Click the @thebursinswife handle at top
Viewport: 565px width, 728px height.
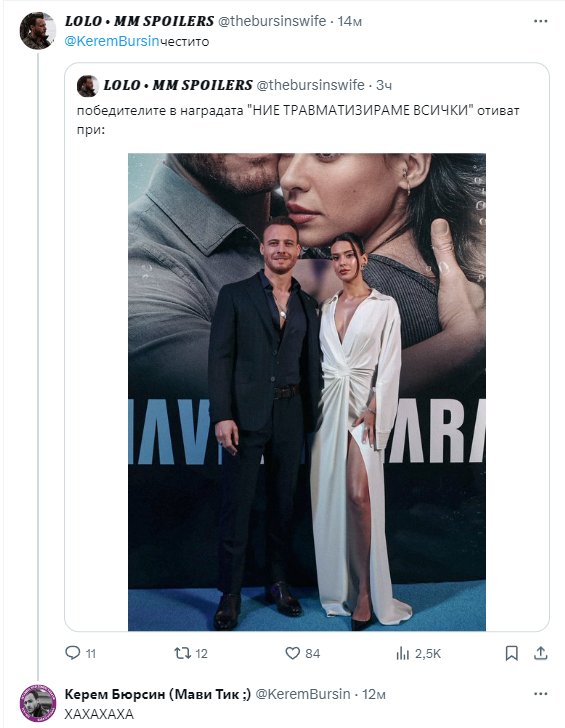pos(272,21)
